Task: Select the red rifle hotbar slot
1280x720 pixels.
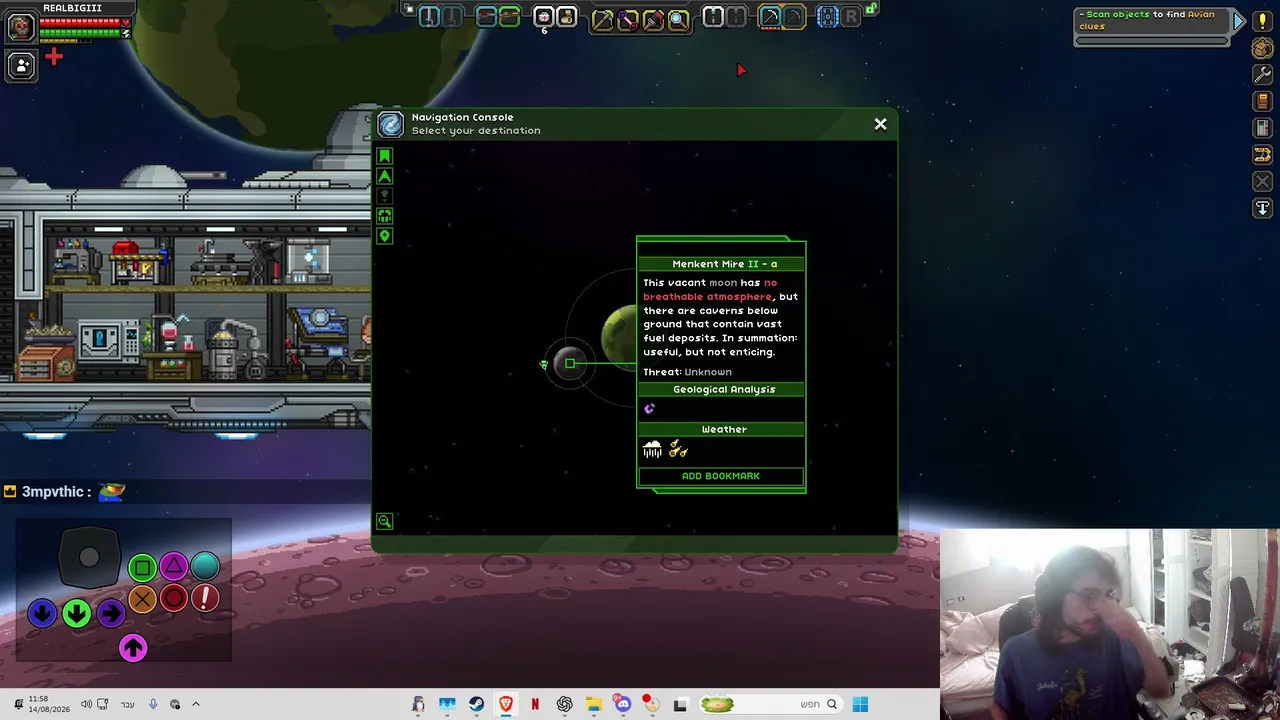Action: [x=486, y=17]
